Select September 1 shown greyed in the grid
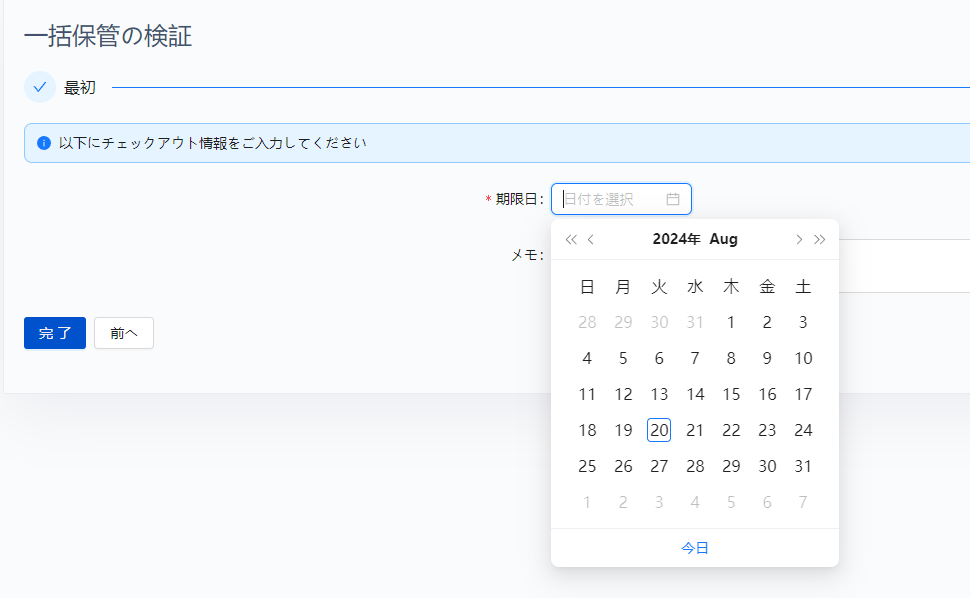Image resolution: width=970 pixels, height=598 pixels. click(x=587, y=502)
